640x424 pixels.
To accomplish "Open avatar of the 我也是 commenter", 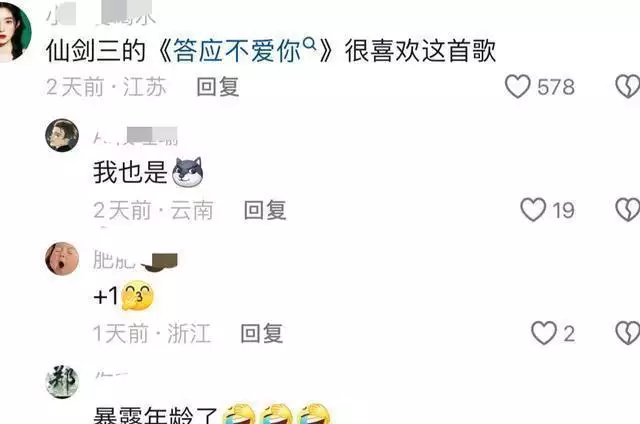I will point(62,135).
